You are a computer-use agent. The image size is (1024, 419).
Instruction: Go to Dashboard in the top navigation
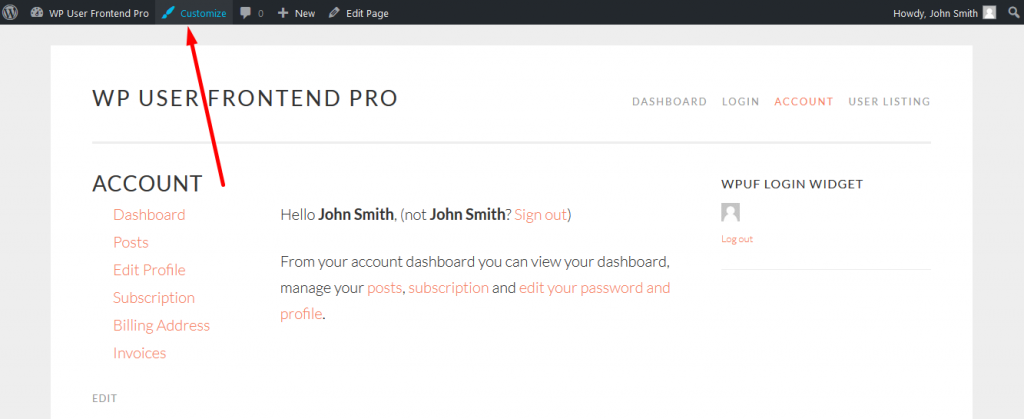click(669, 101)
